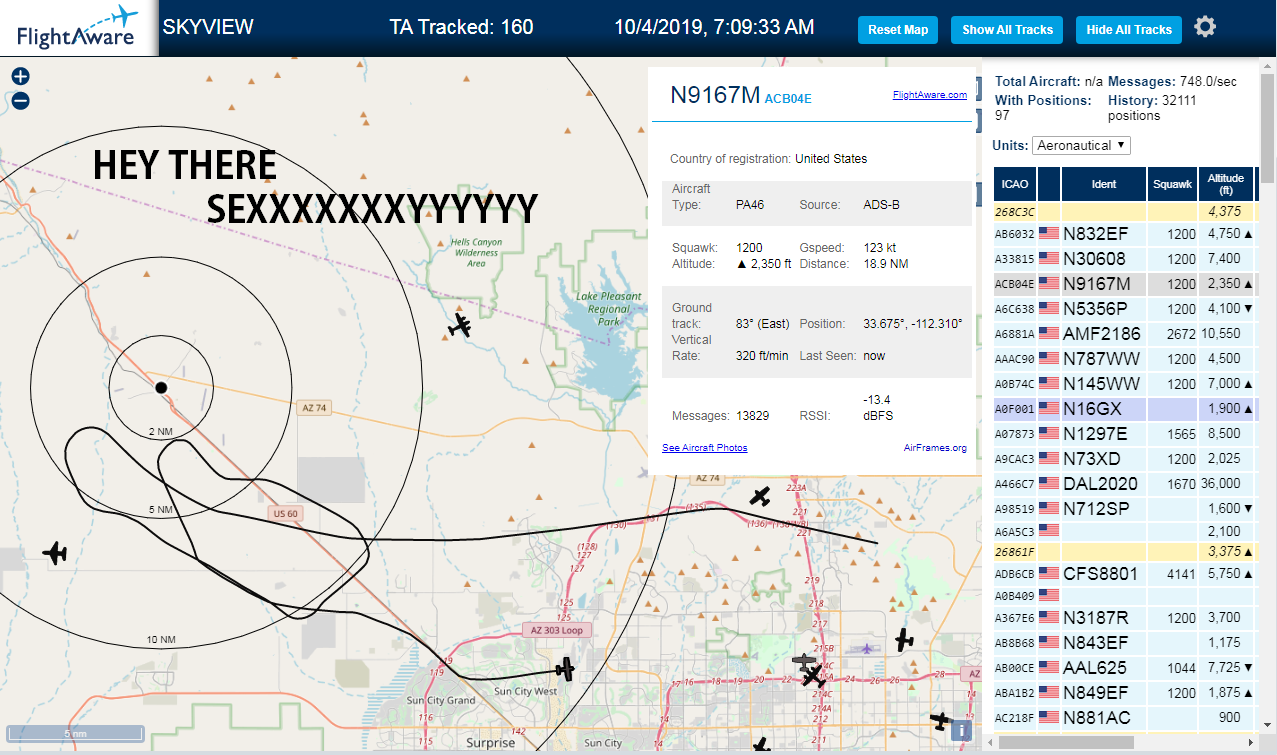
Task: Select the N787WW row
Action: click(1125, 359)
